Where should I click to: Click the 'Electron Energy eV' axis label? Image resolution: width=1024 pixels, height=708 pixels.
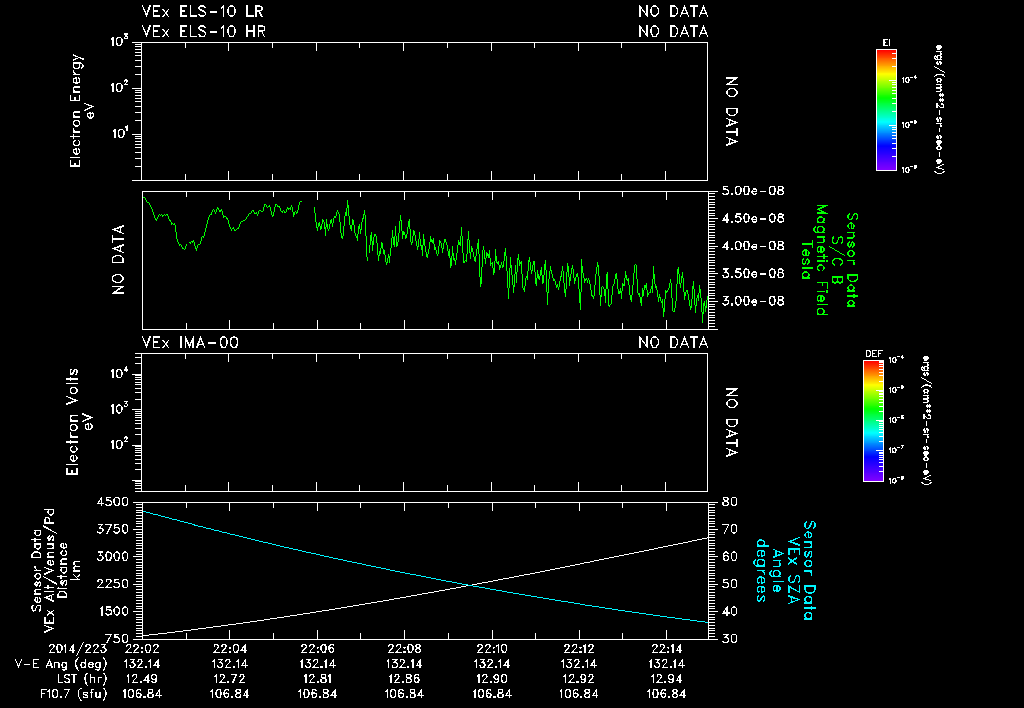(82, 110)
